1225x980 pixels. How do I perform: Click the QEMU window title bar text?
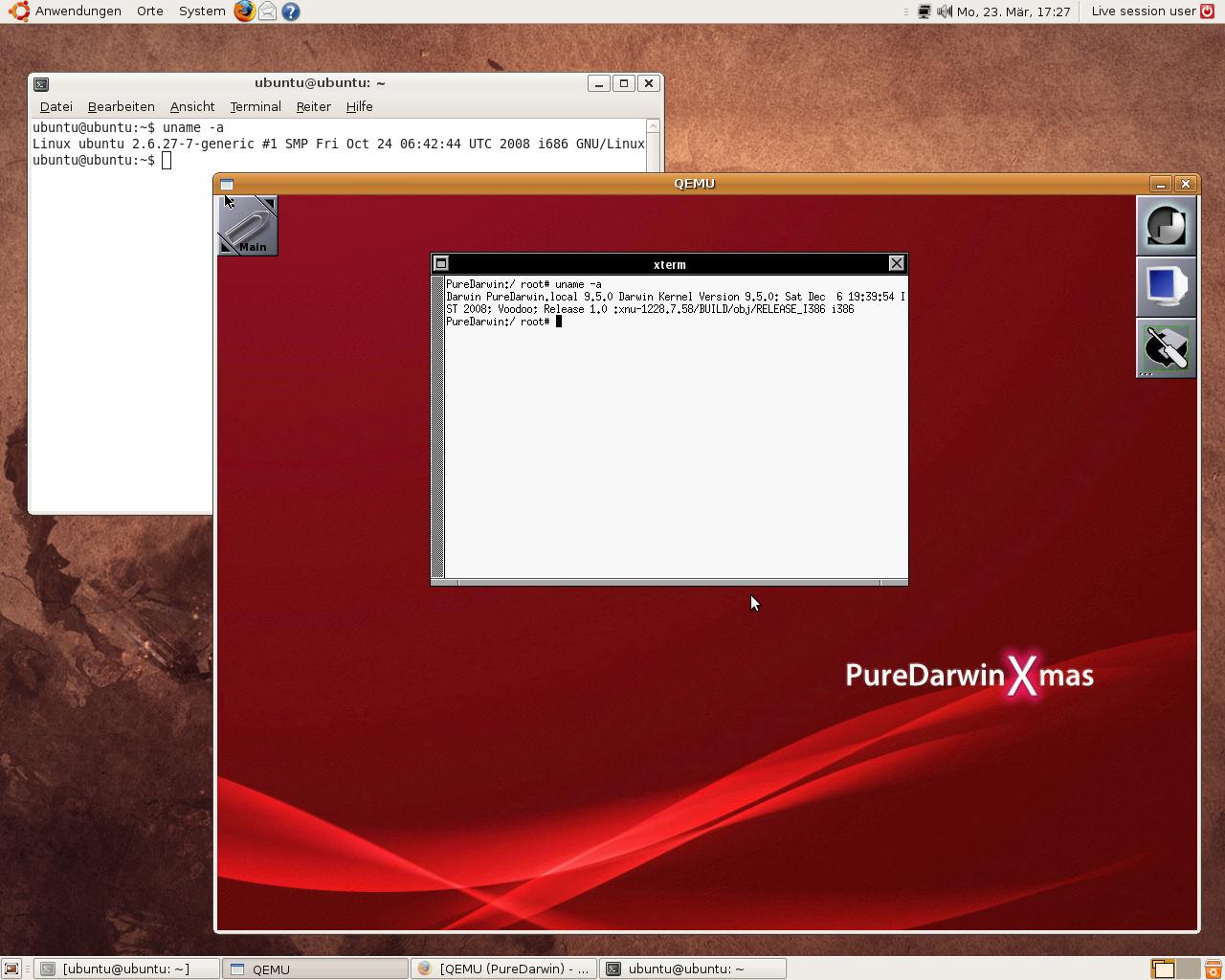pos(695,184)
